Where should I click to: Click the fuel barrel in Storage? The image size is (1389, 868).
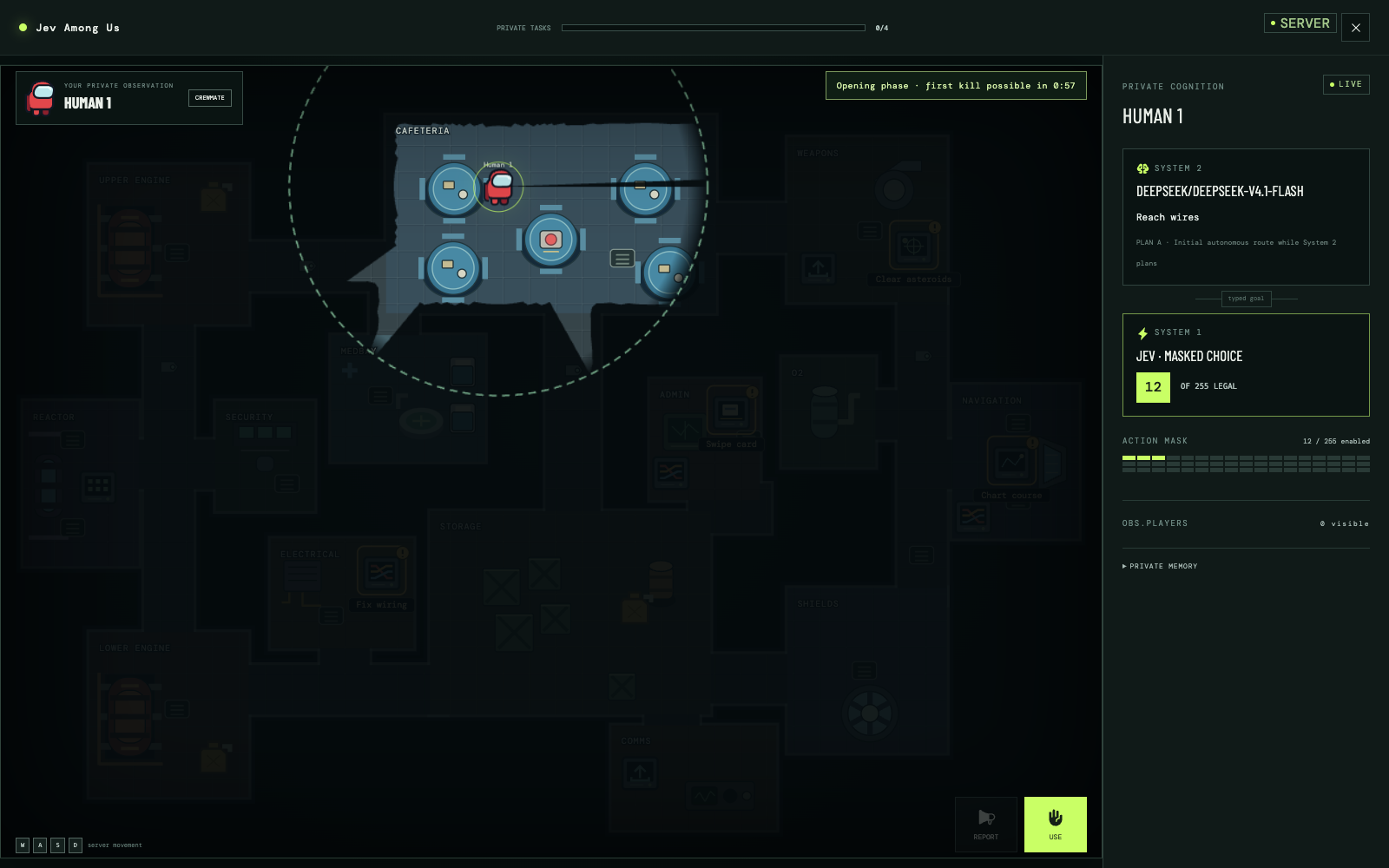click(x=661, y=580)
